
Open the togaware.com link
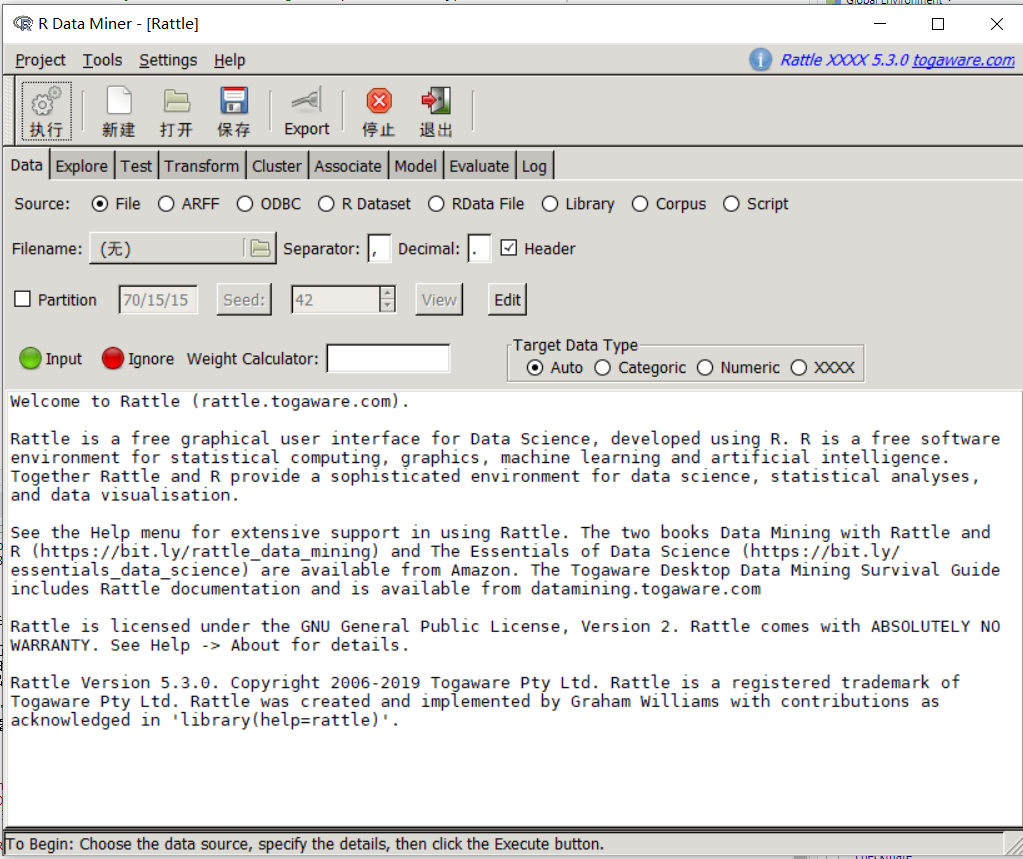click(x=962, y=60)
